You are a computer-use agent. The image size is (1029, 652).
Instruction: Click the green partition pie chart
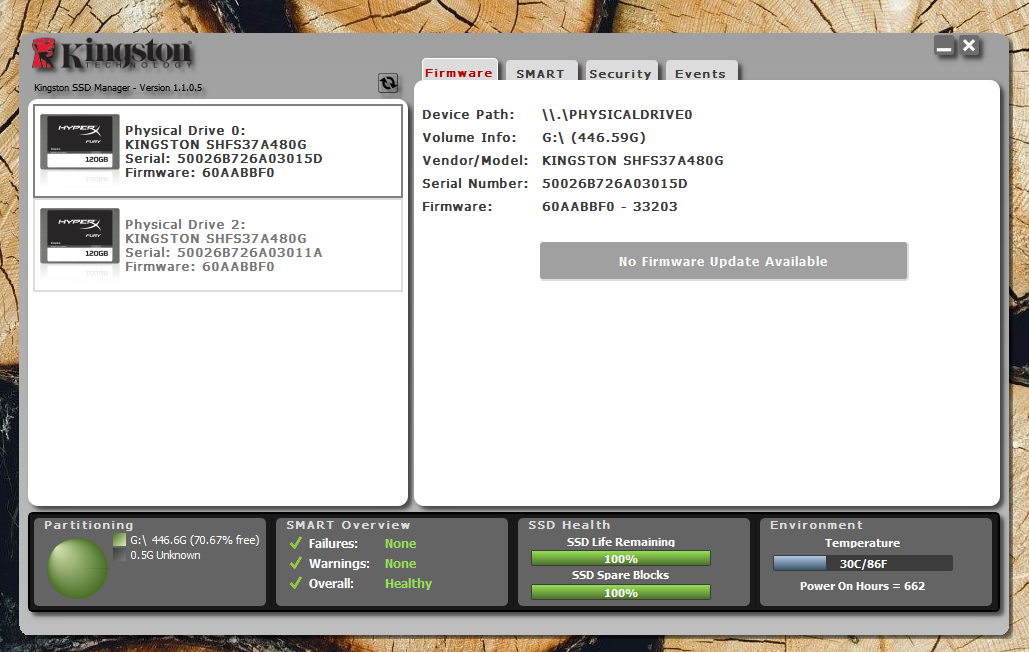[x=77, y=568]
